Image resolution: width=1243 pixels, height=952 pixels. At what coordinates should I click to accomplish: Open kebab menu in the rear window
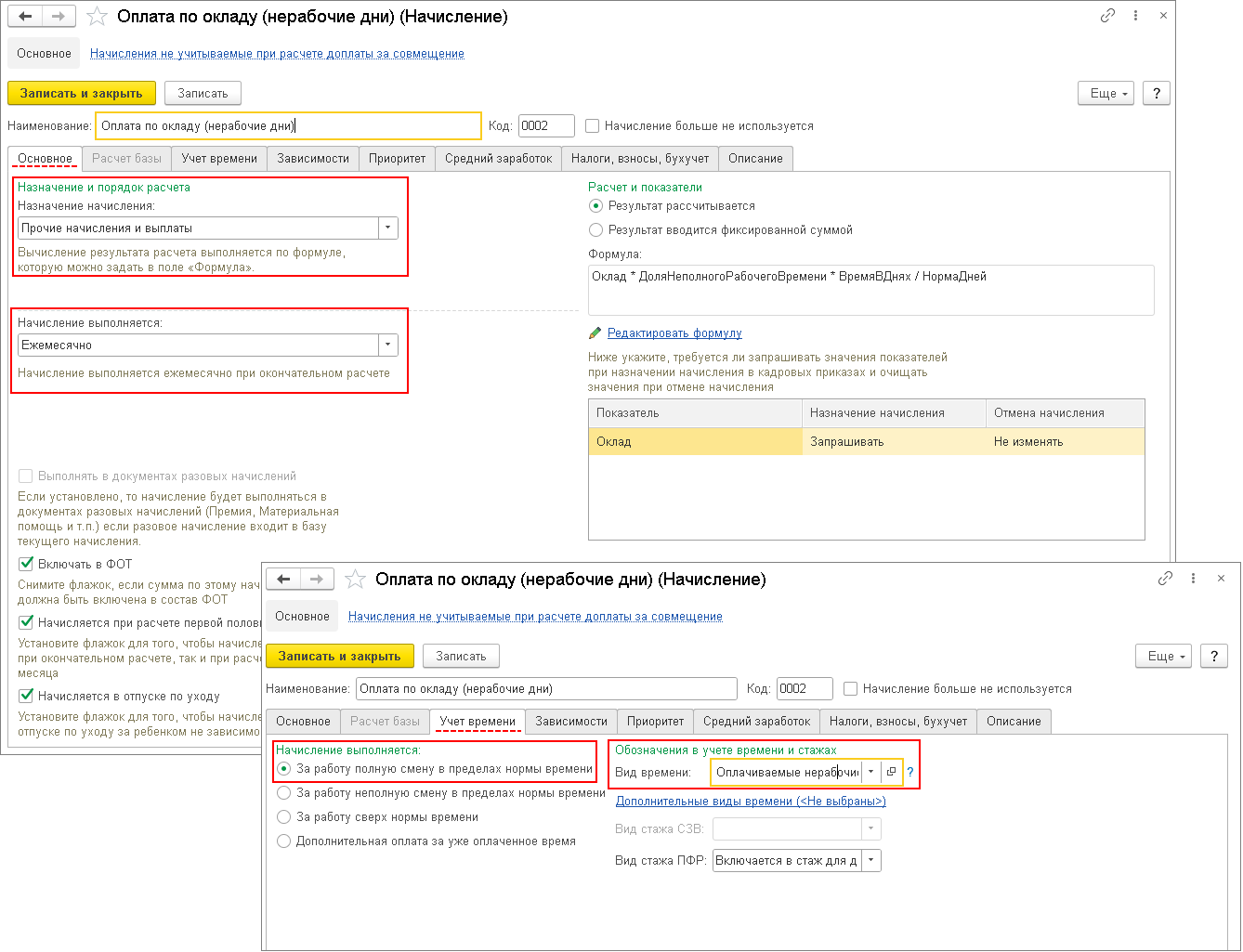(1135, 16)
